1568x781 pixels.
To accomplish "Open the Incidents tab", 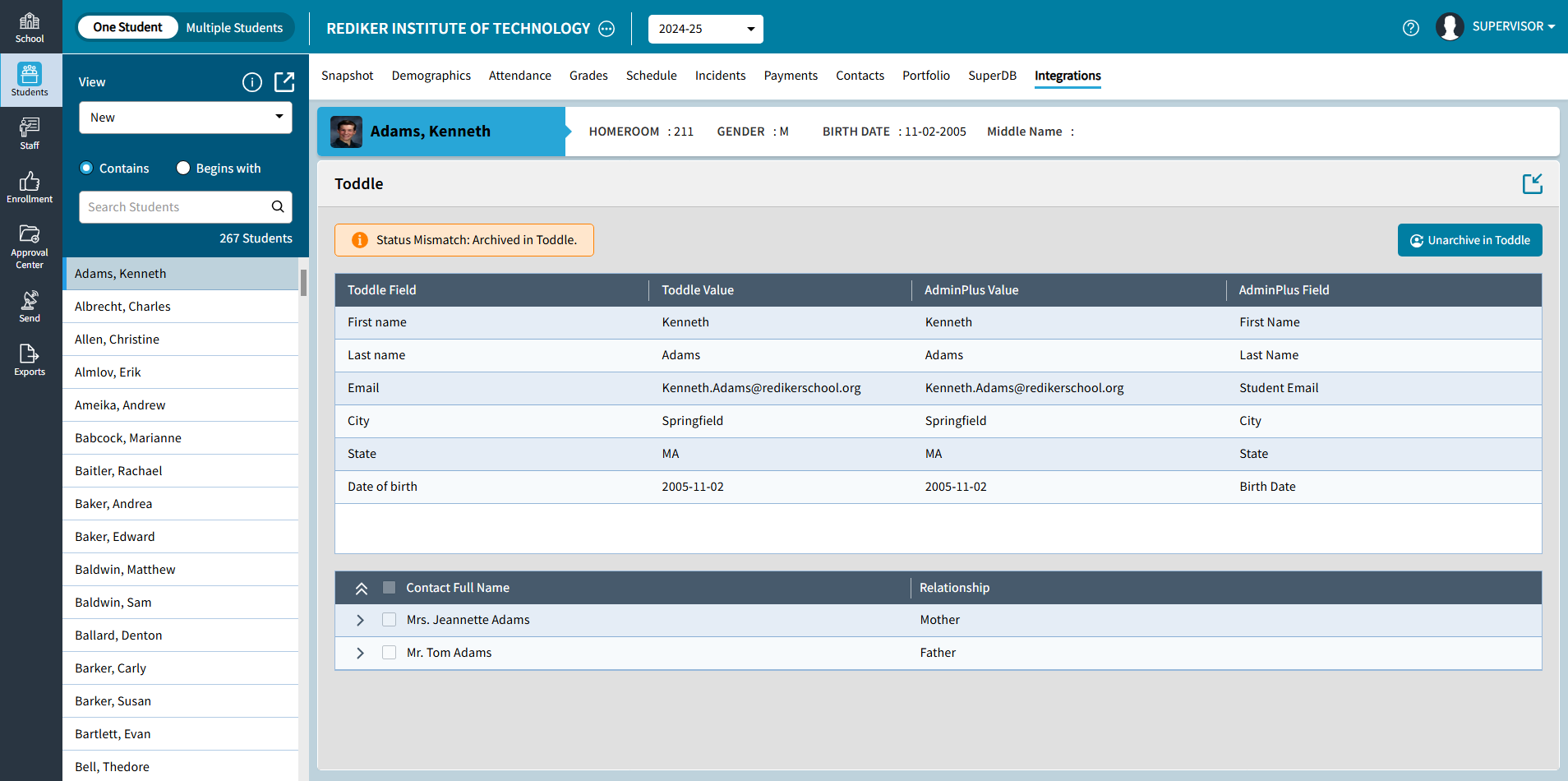I will pos(721,76).
